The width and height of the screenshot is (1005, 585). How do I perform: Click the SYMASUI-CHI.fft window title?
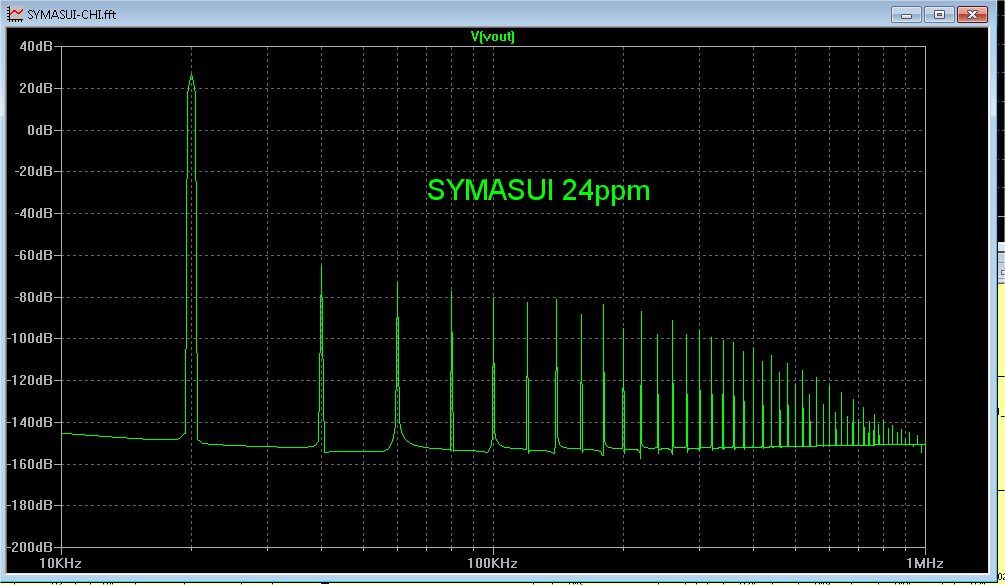coord(71,14)
